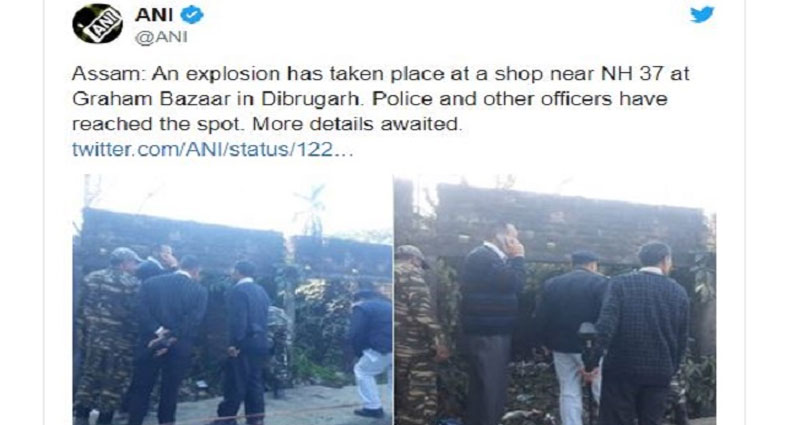Open the @ANI handle
The width and height of the screenshot is (790, 425).
[x=161, y=37]
